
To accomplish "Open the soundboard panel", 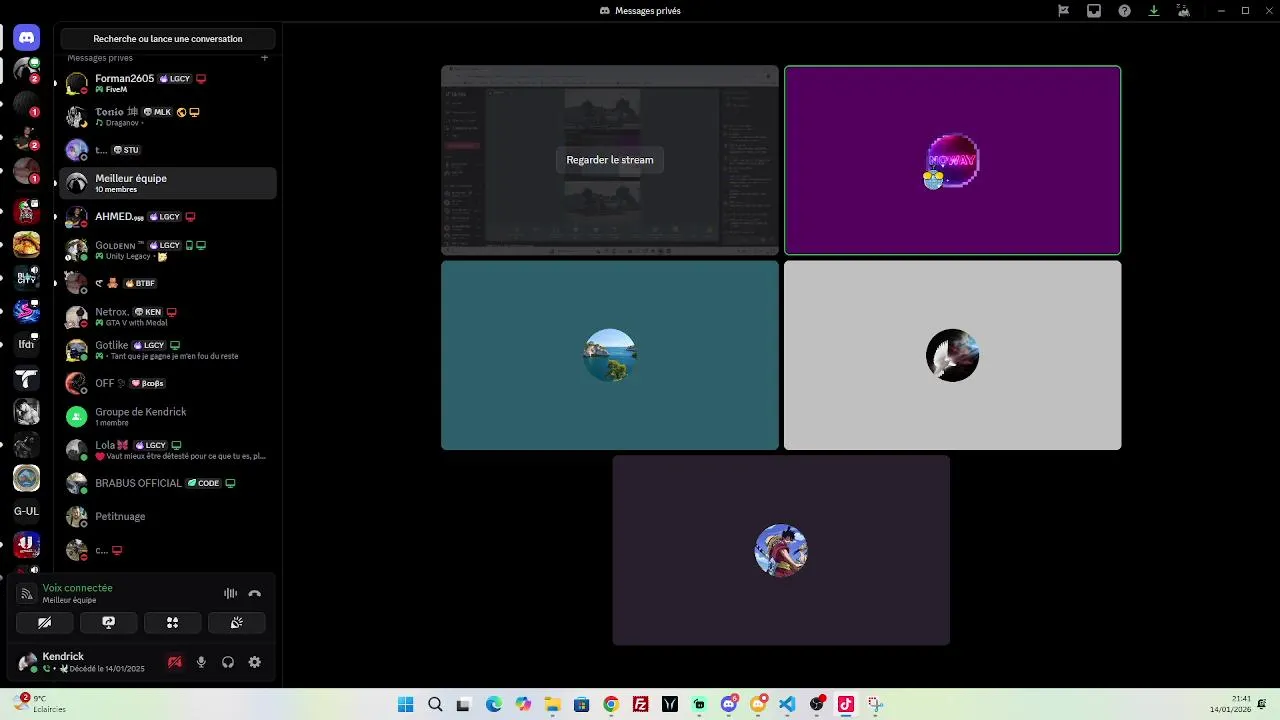I will pyautogui.click(x=236, y=622).
